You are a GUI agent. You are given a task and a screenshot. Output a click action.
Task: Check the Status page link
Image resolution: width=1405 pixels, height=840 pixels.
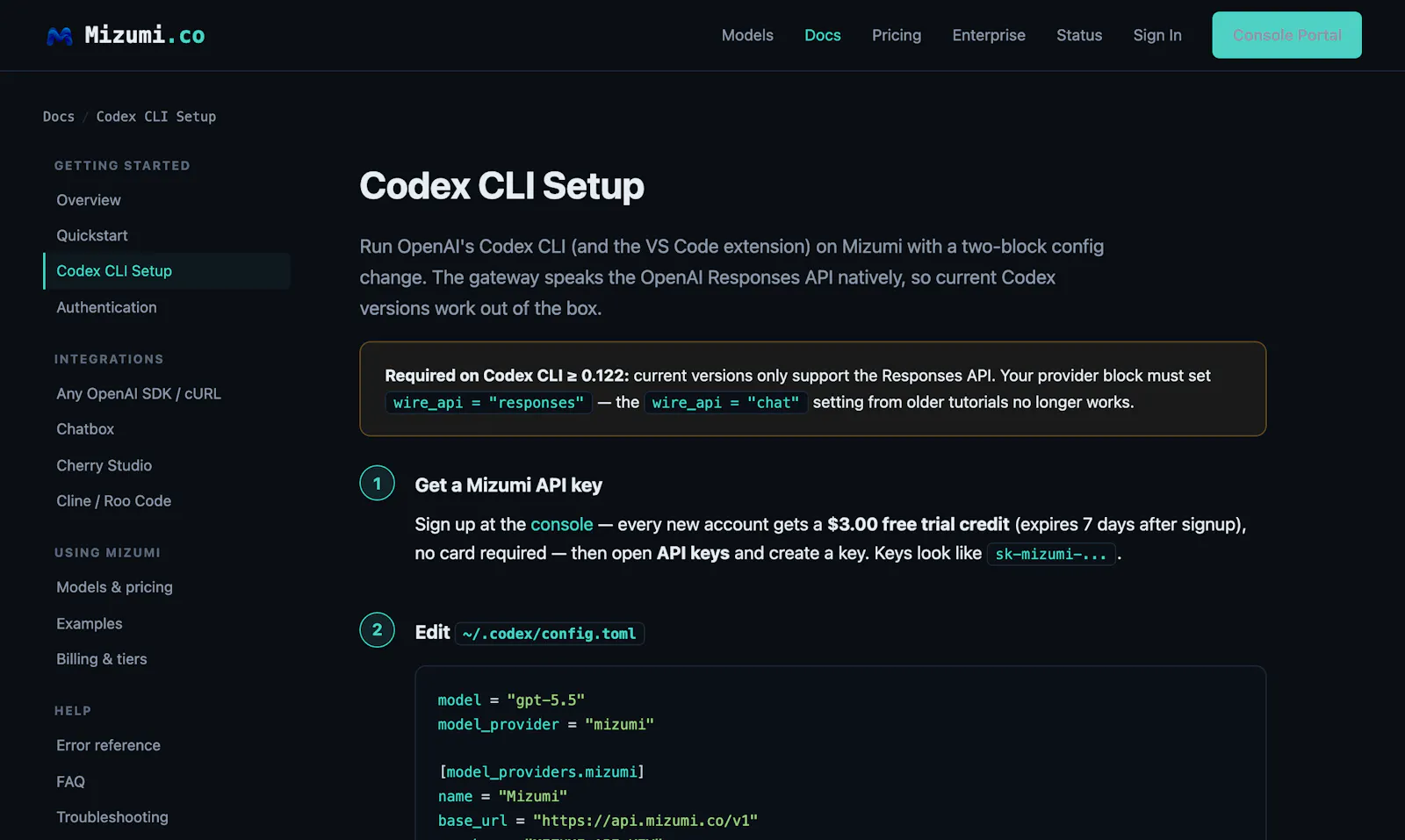pos(1079,35)
